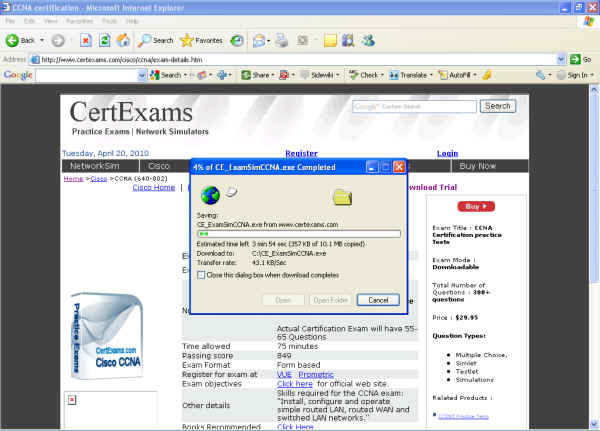This screenshot has height=431, width=600.
Task: Open the Edit menu
Action: (29, 21)
